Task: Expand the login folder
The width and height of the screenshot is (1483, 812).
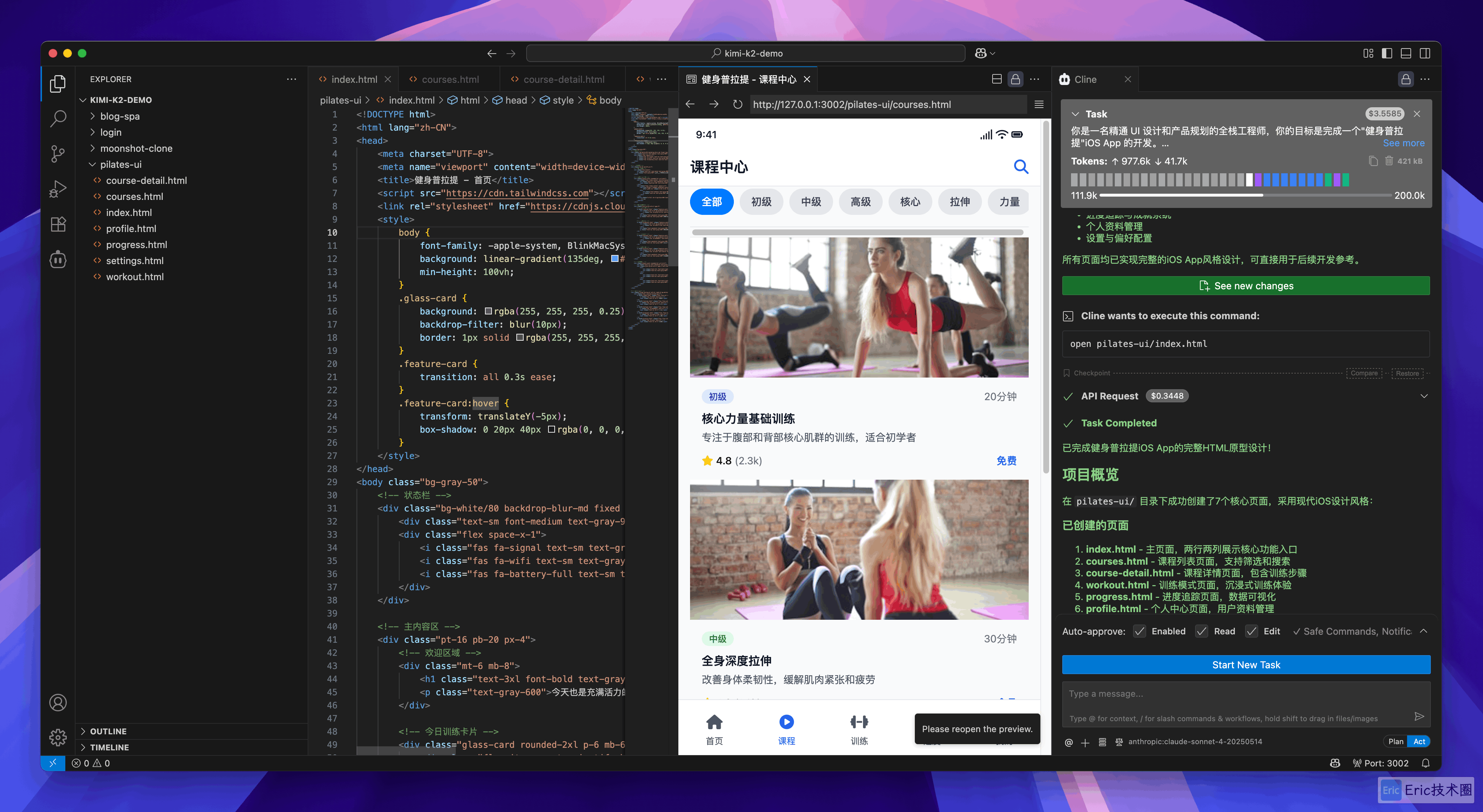Action: [x=111, y=132]
